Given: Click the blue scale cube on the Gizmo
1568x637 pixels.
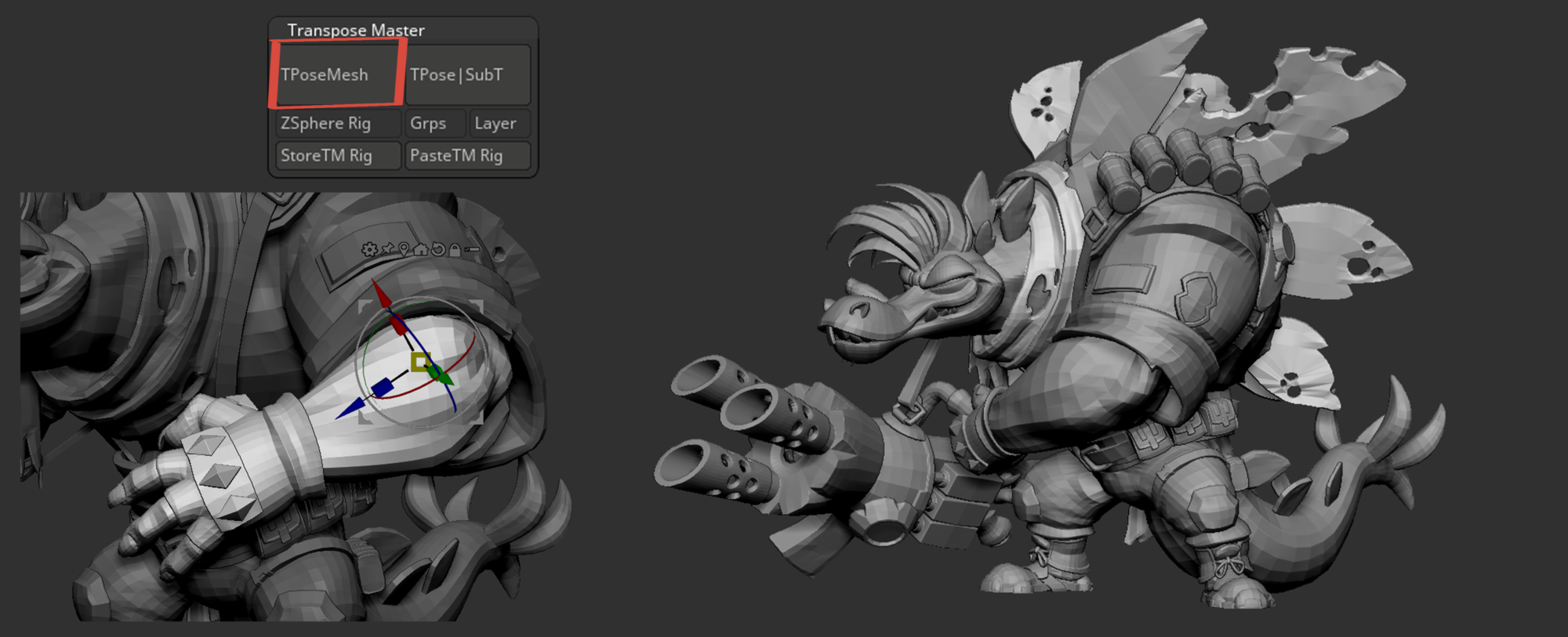Looking at the screenshot, I should click(382, 387).
